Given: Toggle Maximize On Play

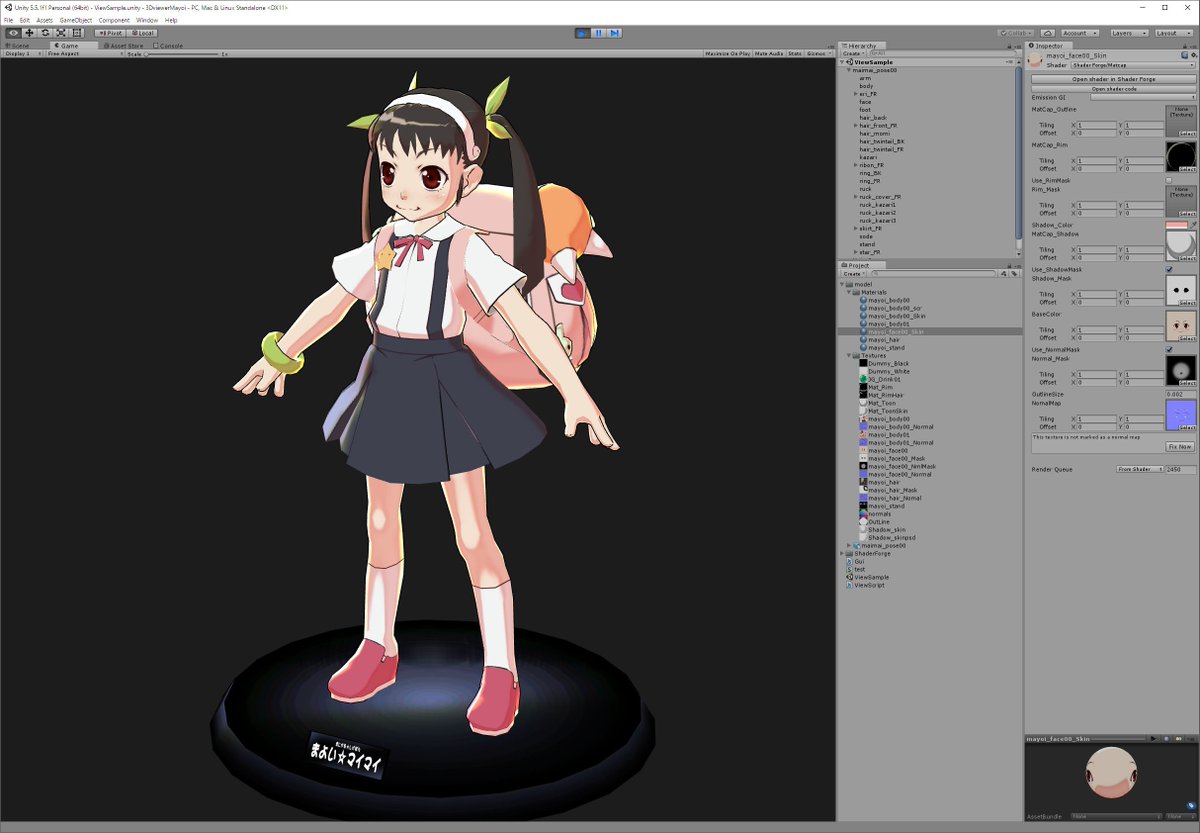Looking at the screenshot, I should 727,53.
